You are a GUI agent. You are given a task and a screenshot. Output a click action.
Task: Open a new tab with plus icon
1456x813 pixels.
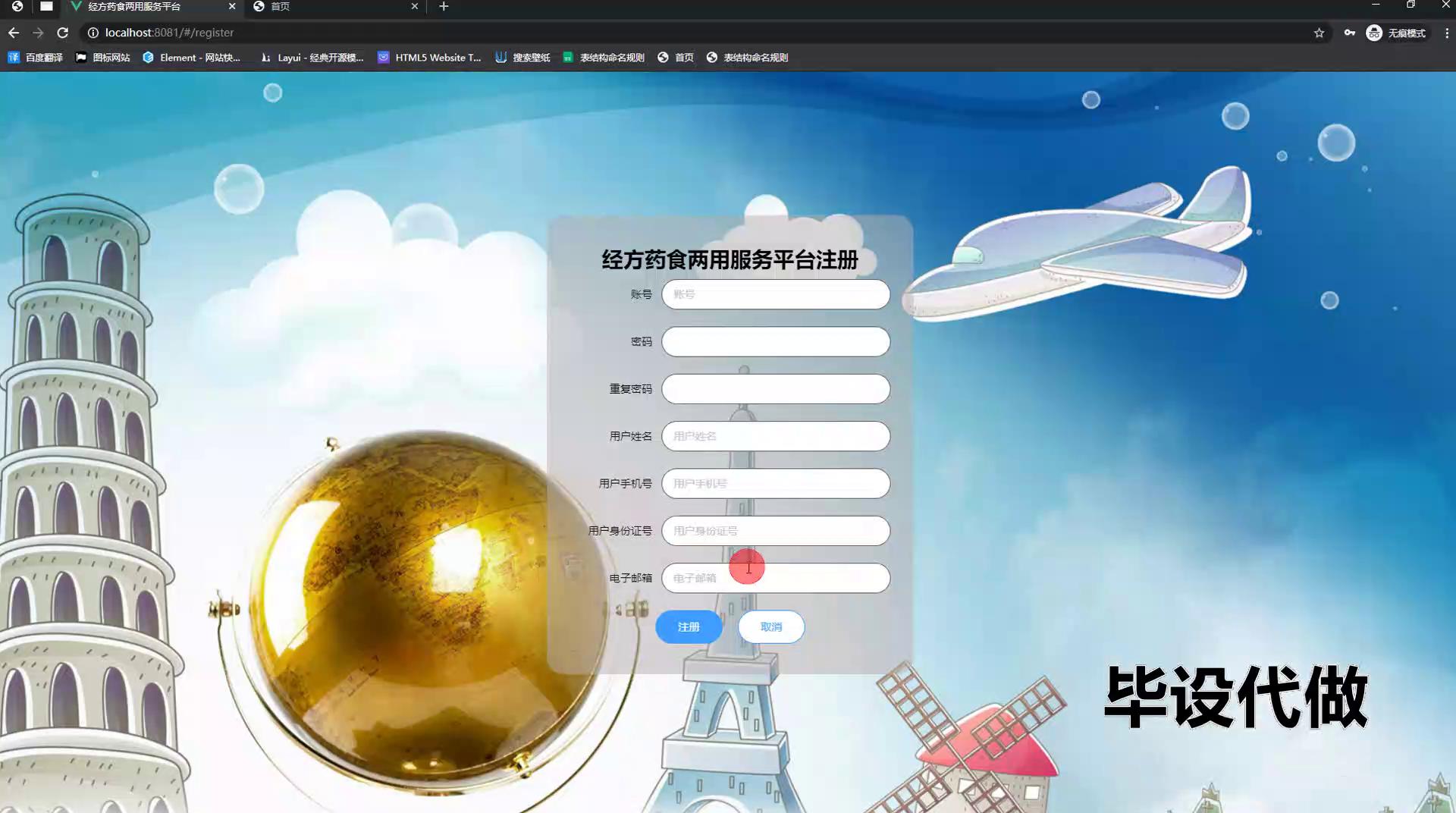(x=444, y=7)
